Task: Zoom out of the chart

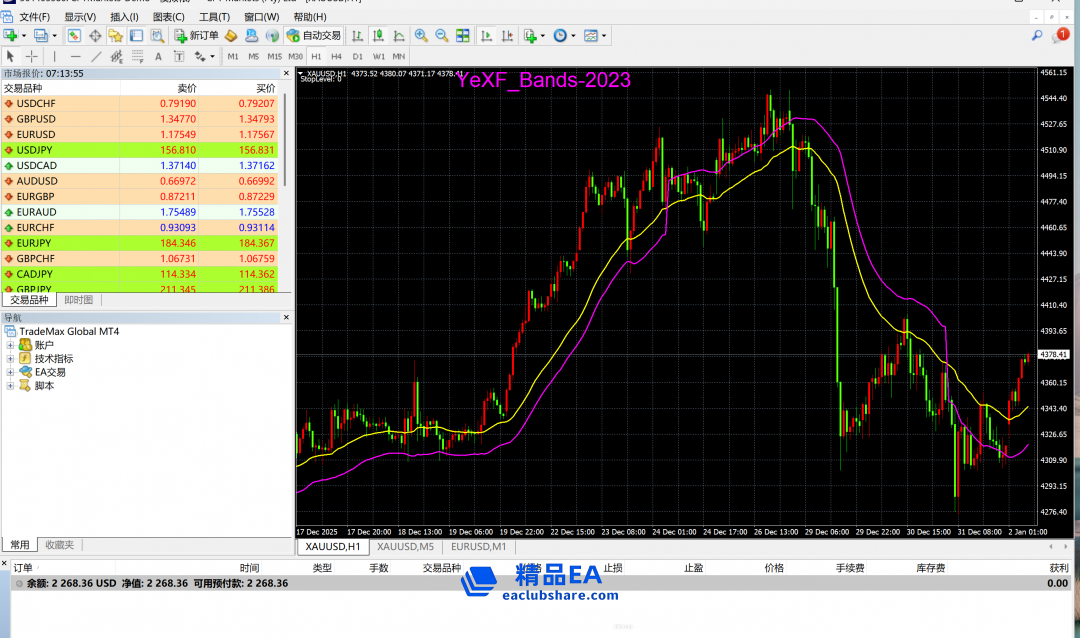Action: click(441, 35)
